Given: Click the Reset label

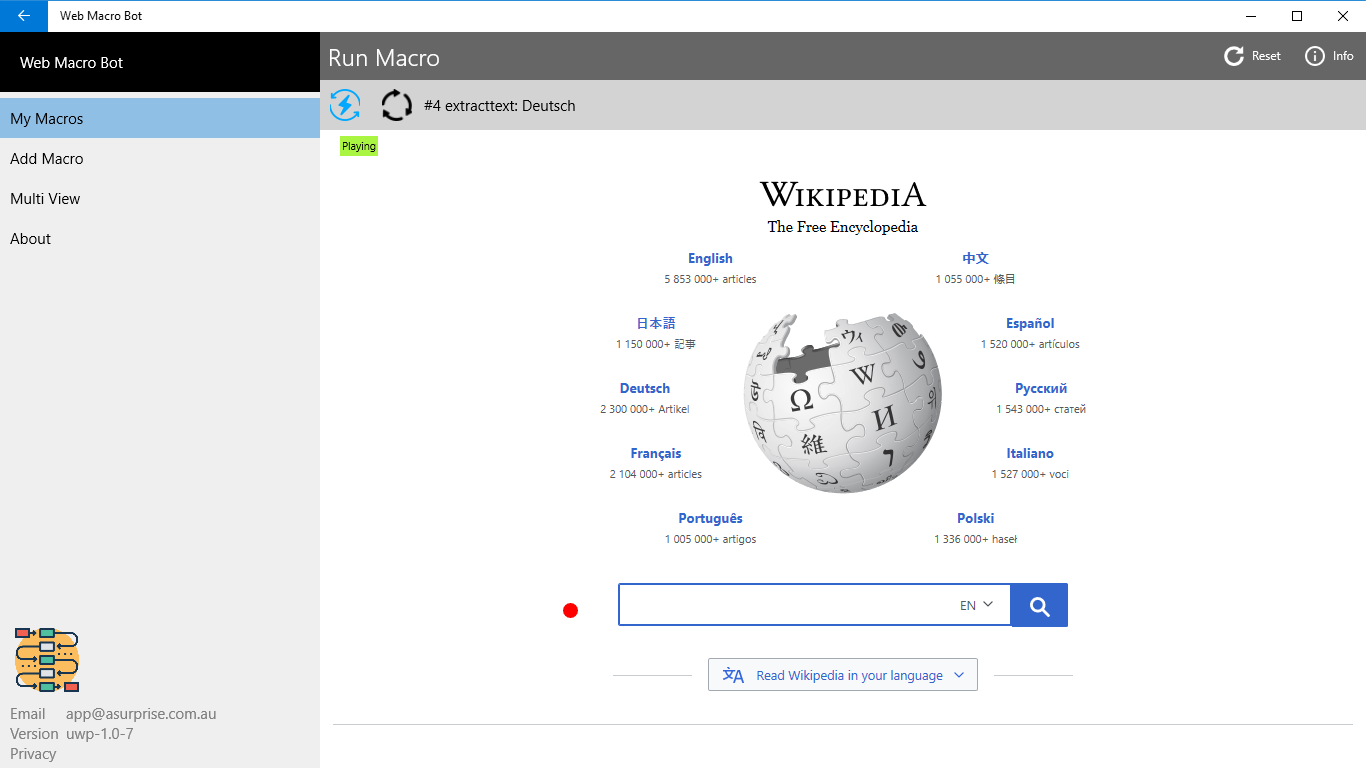Looking at the screenshot, I should pyautogui.click(x=1266, y=56).
